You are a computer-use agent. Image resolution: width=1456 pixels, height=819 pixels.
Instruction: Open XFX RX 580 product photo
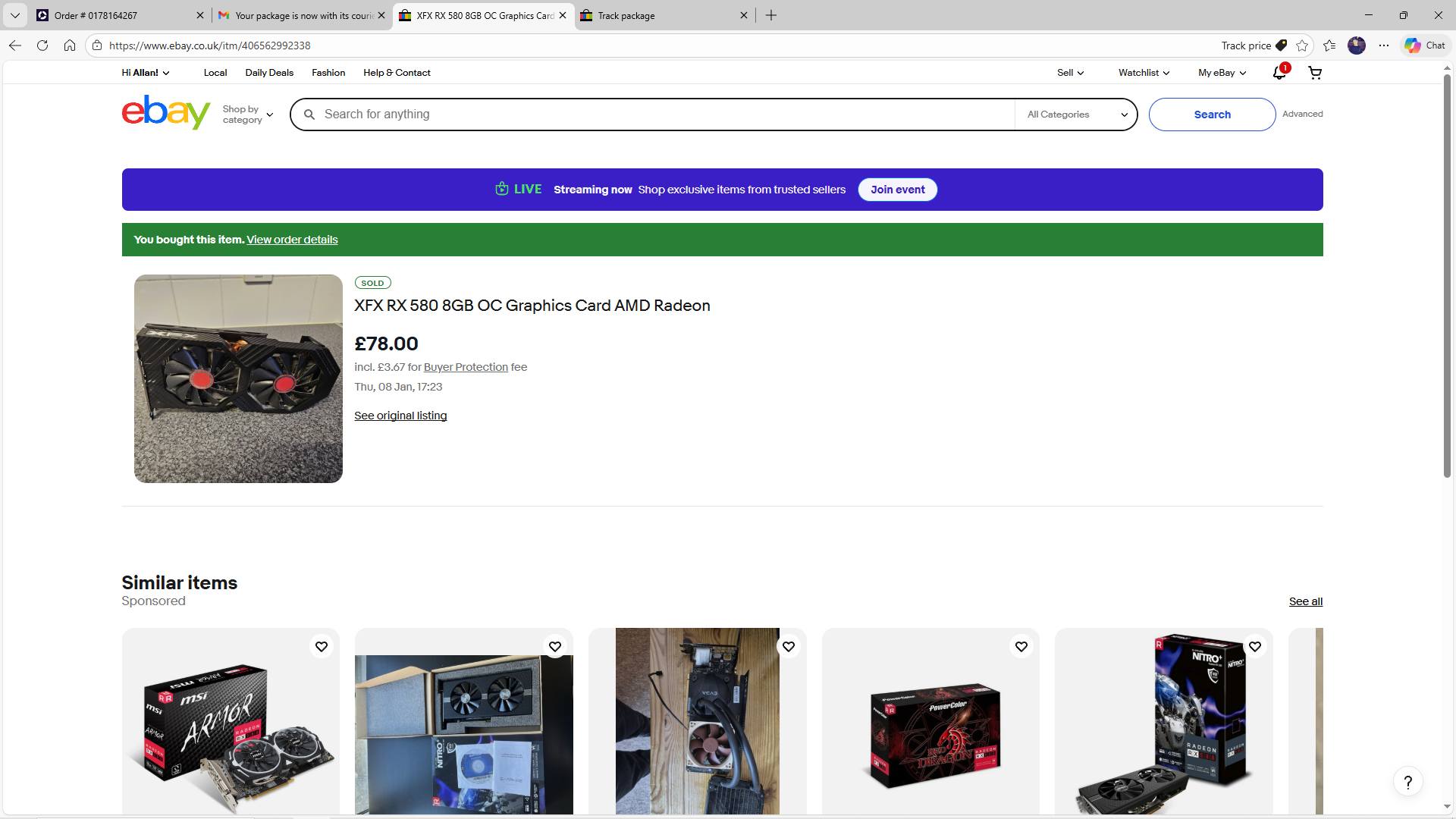click(x=238, y=378)
